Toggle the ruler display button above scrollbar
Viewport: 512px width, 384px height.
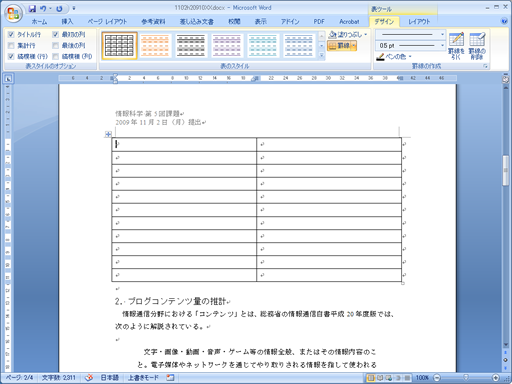505,79
